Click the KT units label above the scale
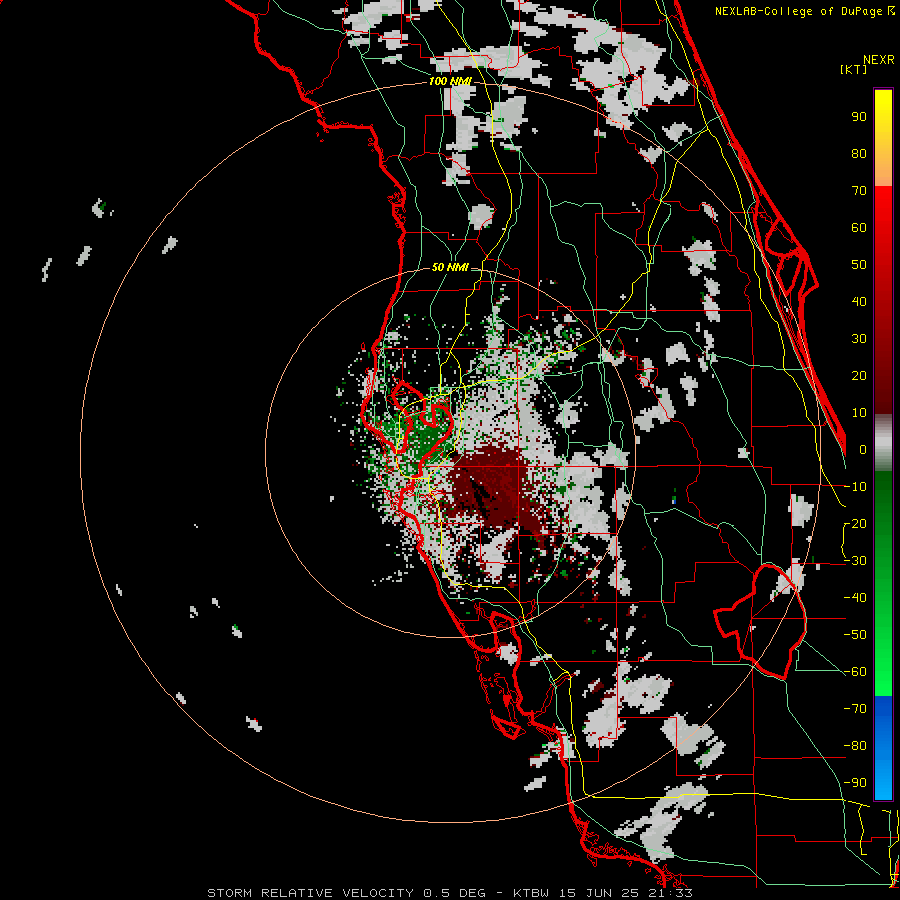The height and width of the screenshot is (900, 900). pos(854,69)
